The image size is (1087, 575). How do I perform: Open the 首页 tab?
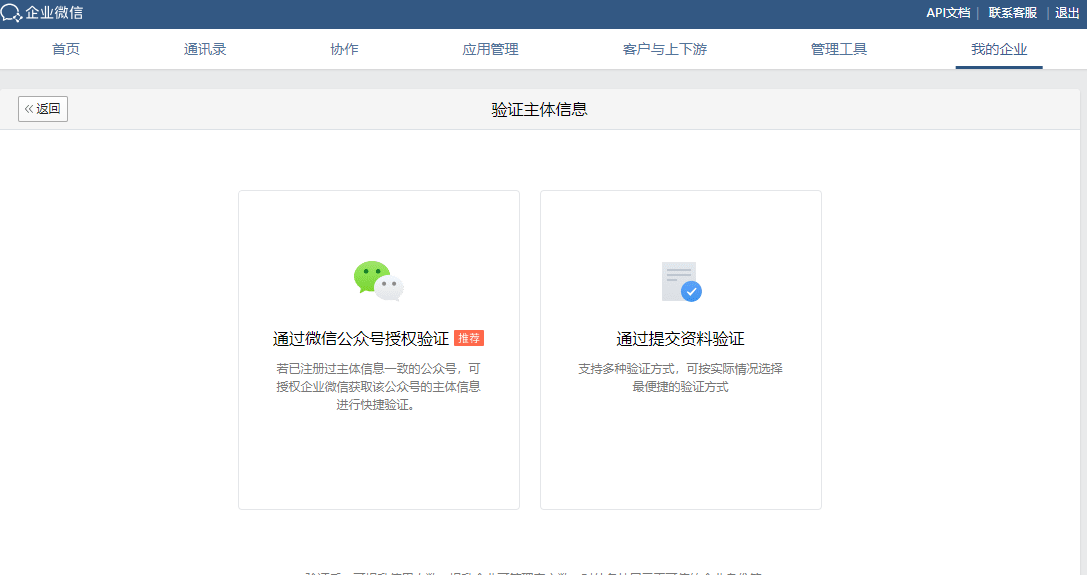point(66,49)
